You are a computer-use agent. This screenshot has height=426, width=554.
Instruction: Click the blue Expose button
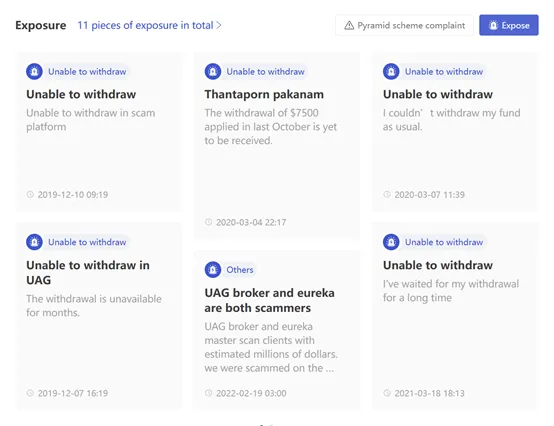coord(509,25)
